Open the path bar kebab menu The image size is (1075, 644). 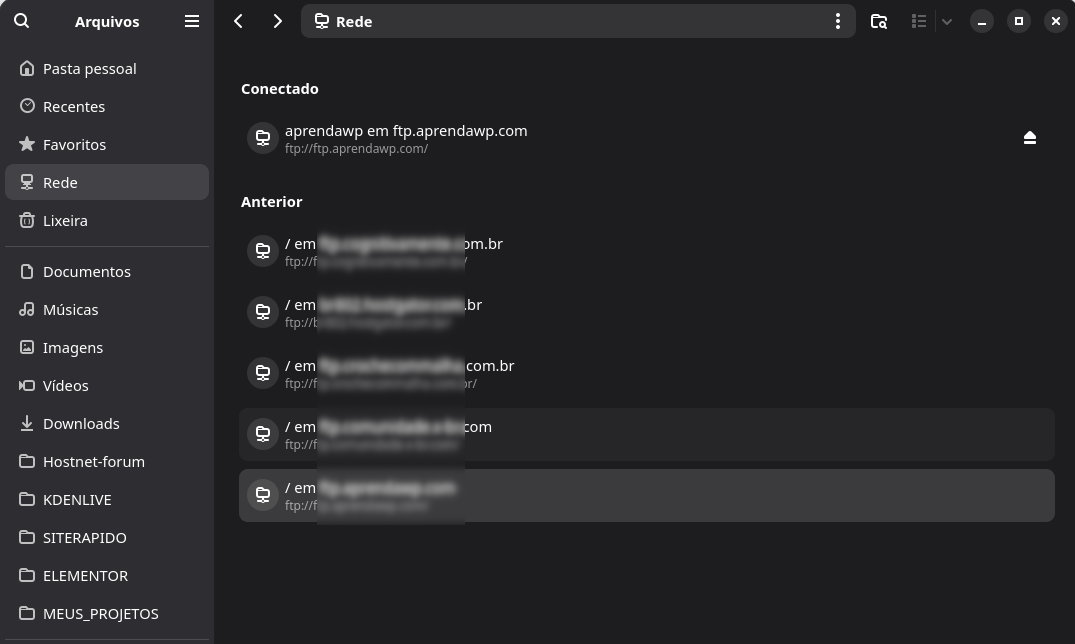point(837,21)
